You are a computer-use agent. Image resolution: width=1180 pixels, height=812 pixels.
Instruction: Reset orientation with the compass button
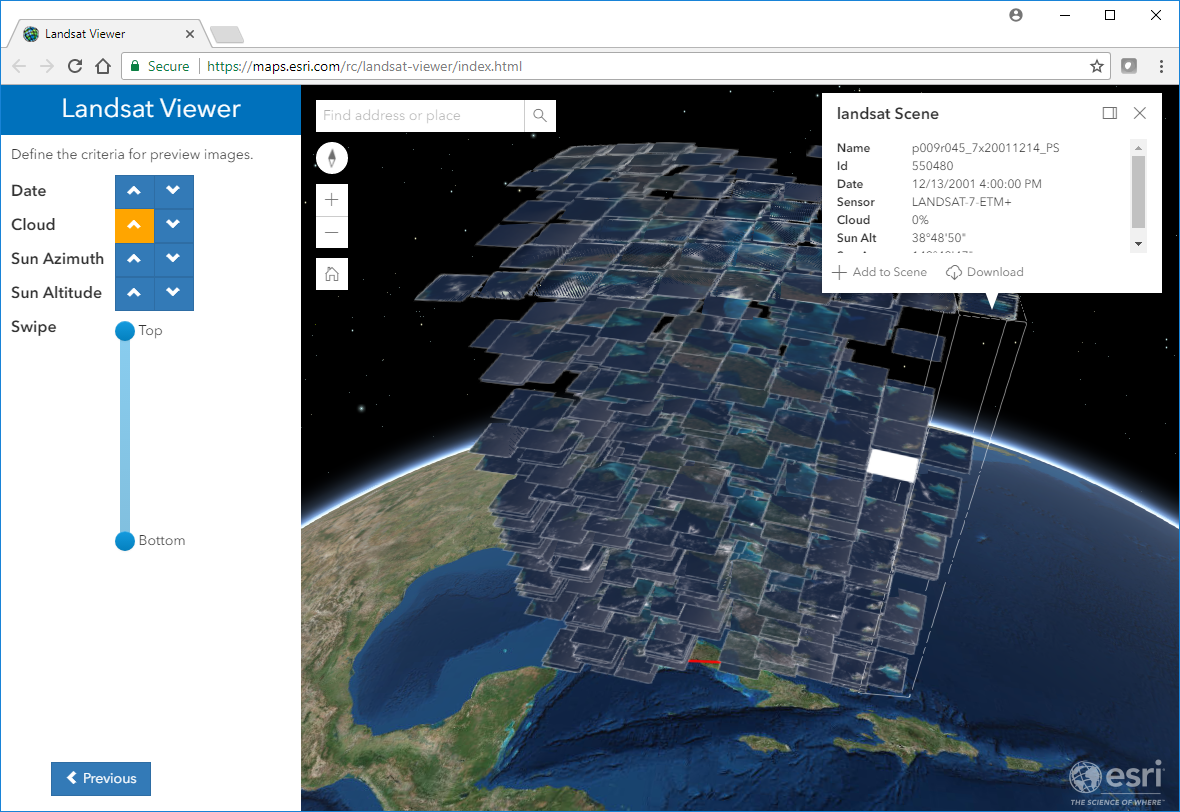click(332, 158)
